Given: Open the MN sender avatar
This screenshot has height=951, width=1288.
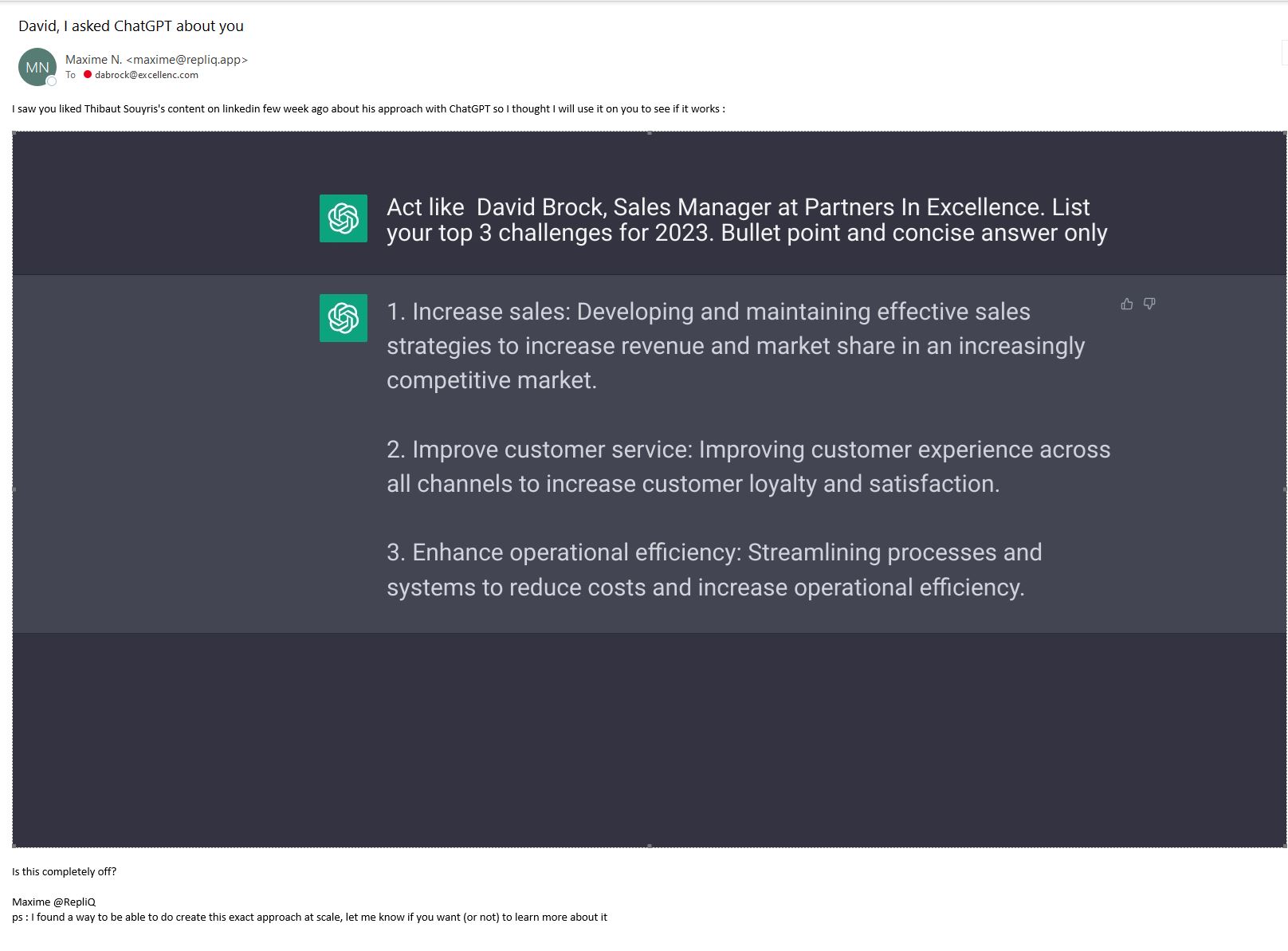Looking at the screenshot, I should pos(37,67).
